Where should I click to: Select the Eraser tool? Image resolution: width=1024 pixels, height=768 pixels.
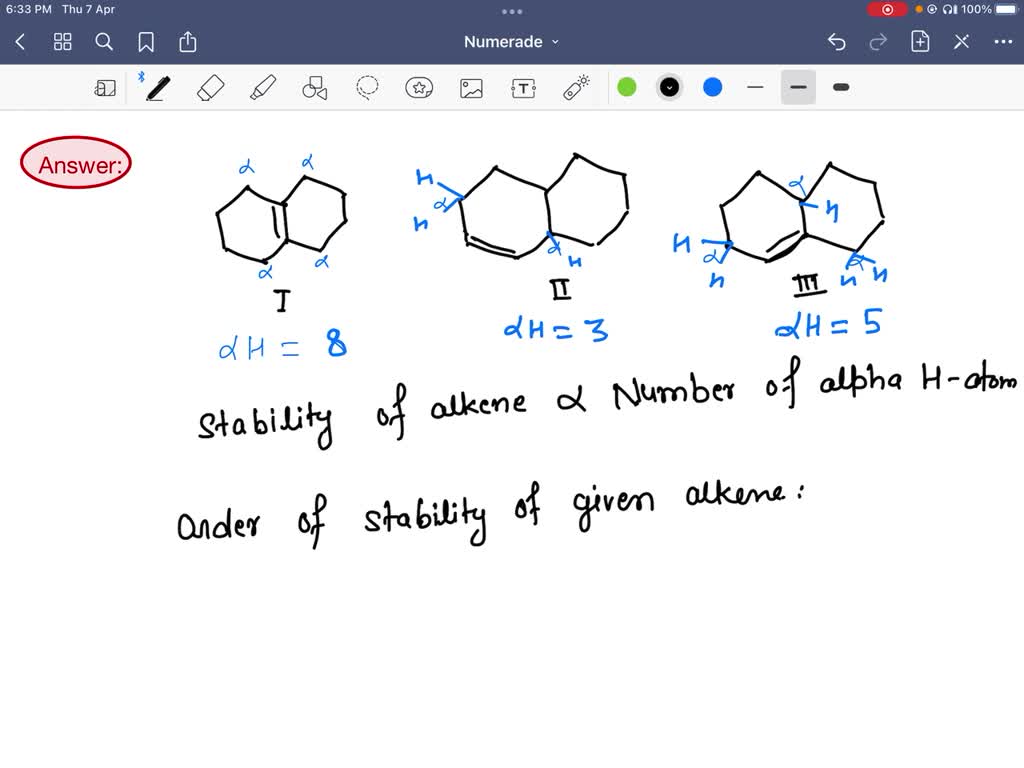point(210,87)
